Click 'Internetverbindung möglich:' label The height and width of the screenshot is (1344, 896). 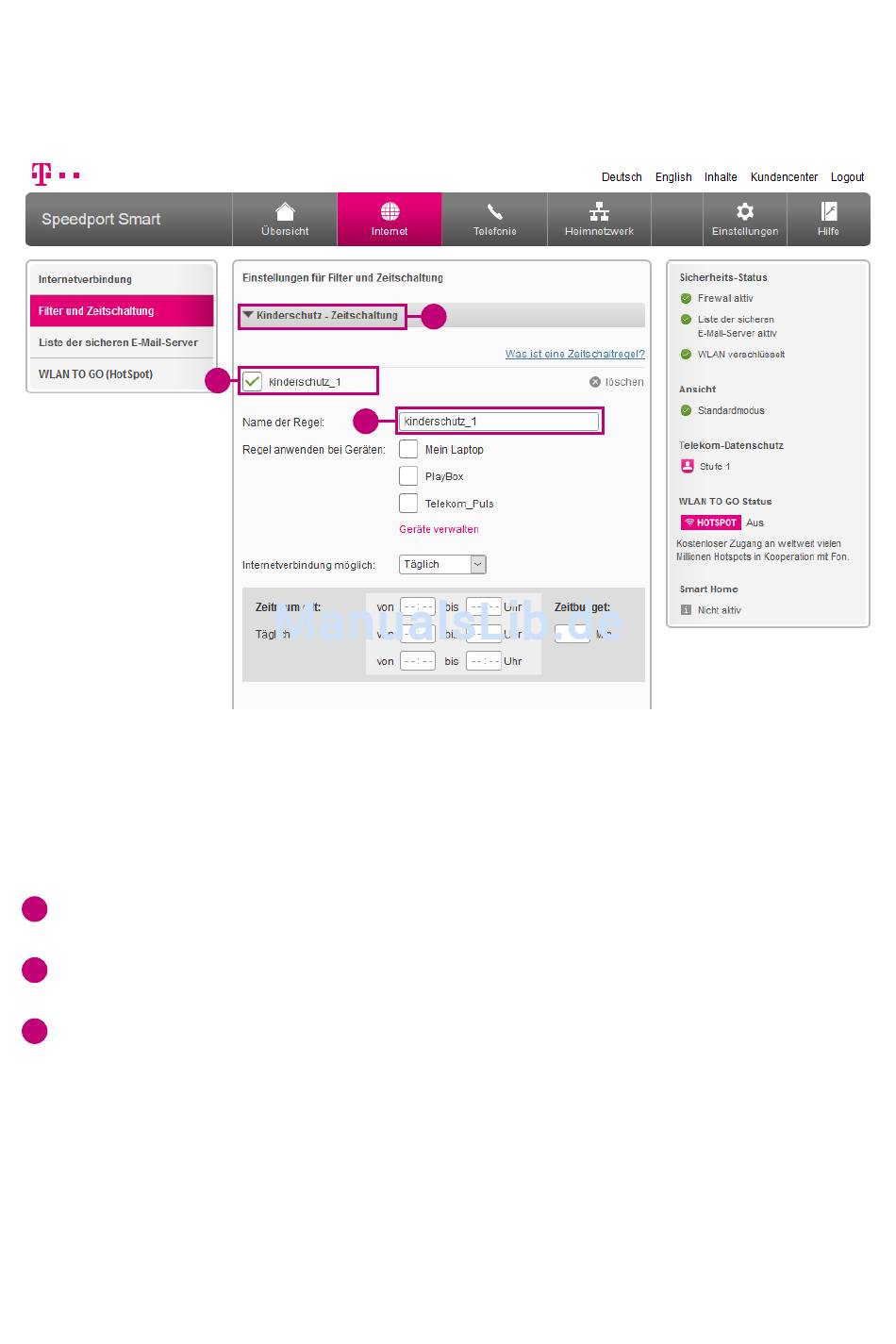(308, 565)
